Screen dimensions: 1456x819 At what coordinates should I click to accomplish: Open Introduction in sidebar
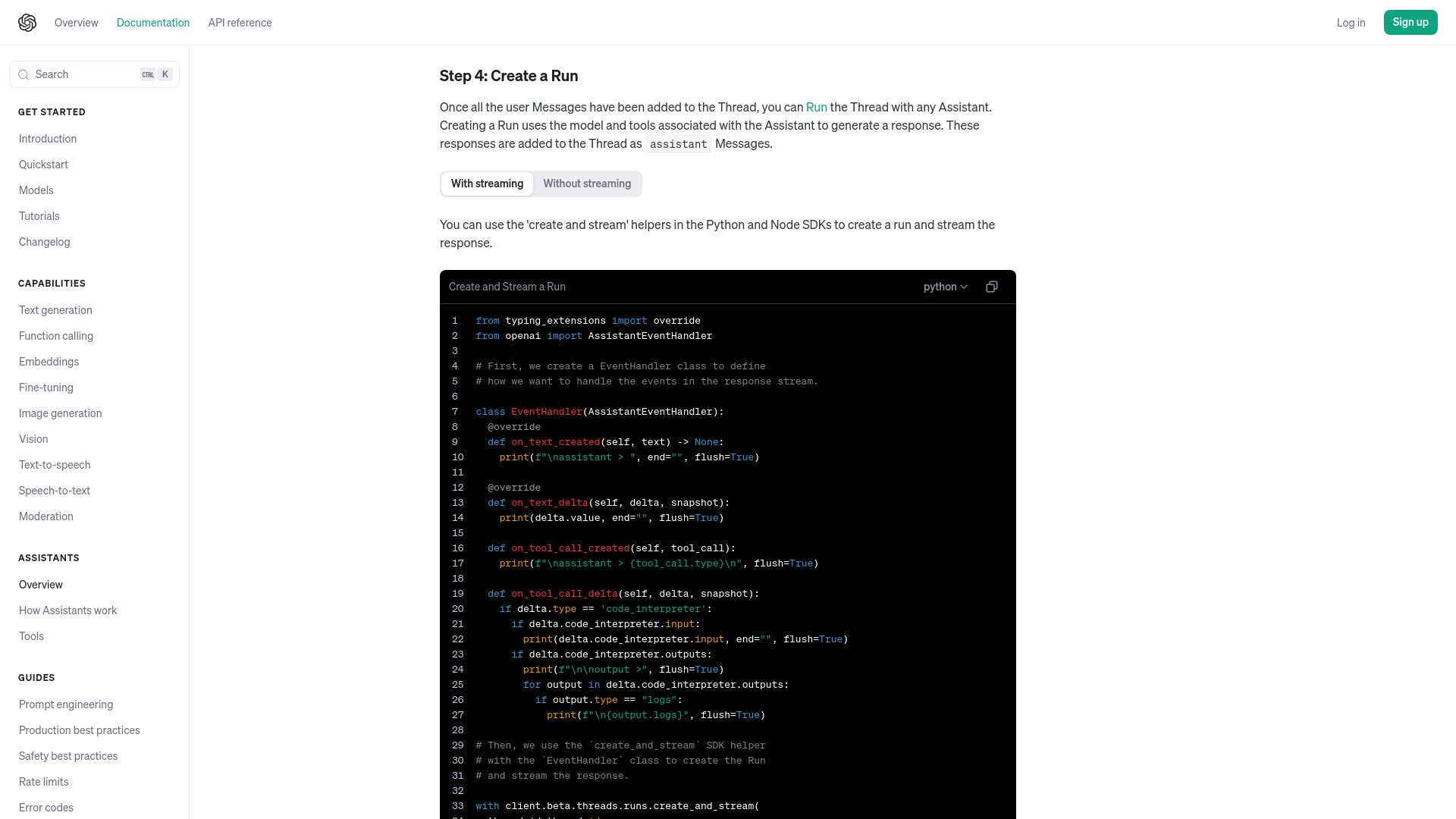(x=48, y=139)
